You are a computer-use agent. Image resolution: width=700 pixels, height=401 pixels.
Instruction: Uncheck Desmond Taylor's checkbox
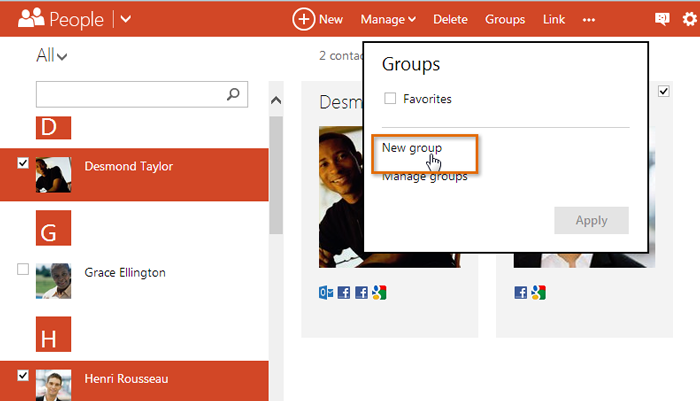[23, 163]
